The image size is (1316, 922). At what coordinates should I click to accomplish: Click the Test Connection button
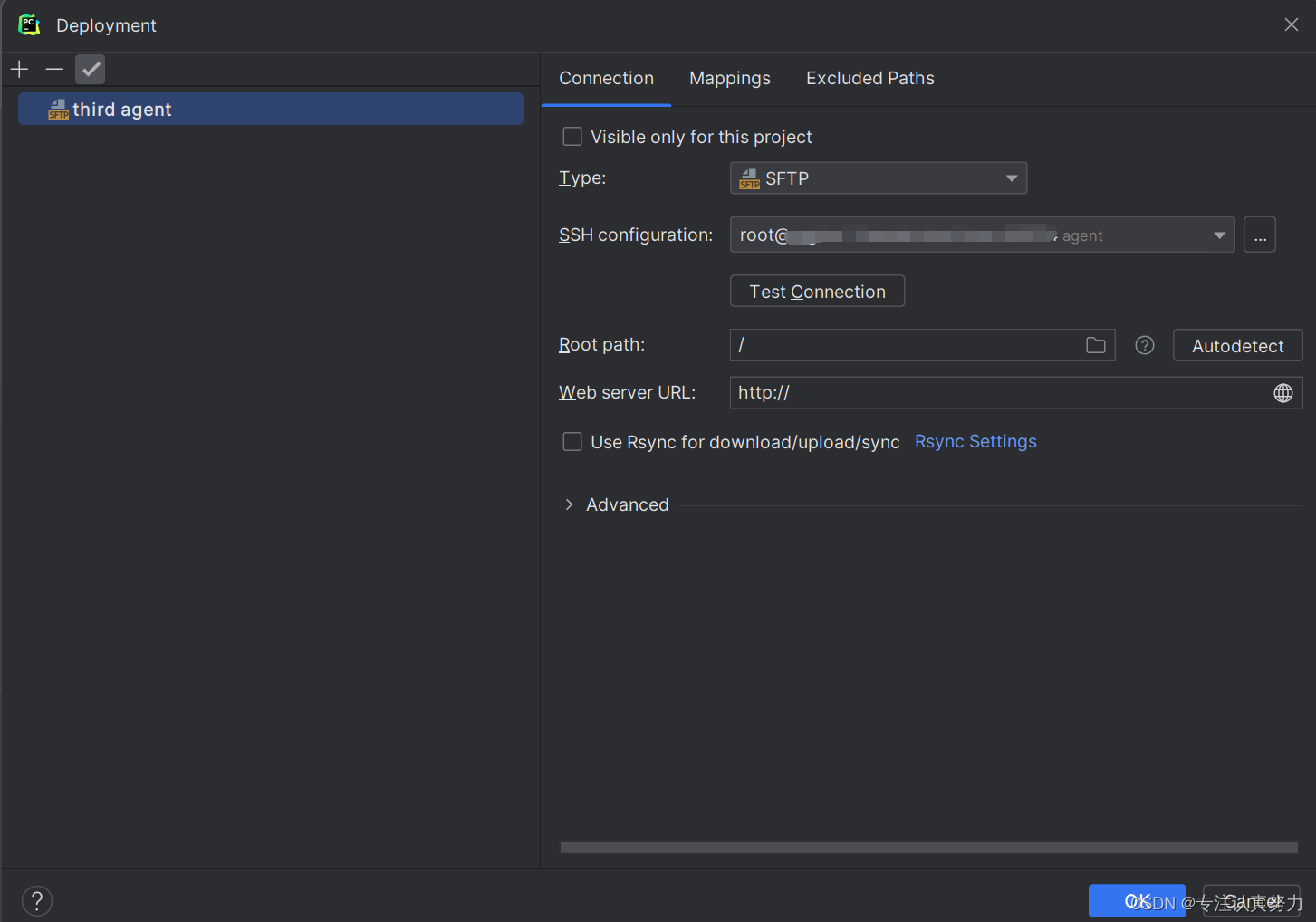pos(817,291)
